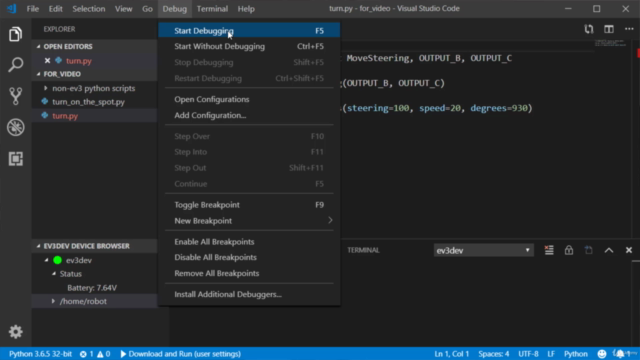Image resolution: width=640 pixels, height=360 pixels.
Task: Collapse the ev3dev device node
Action: click(x=46, y=260)
